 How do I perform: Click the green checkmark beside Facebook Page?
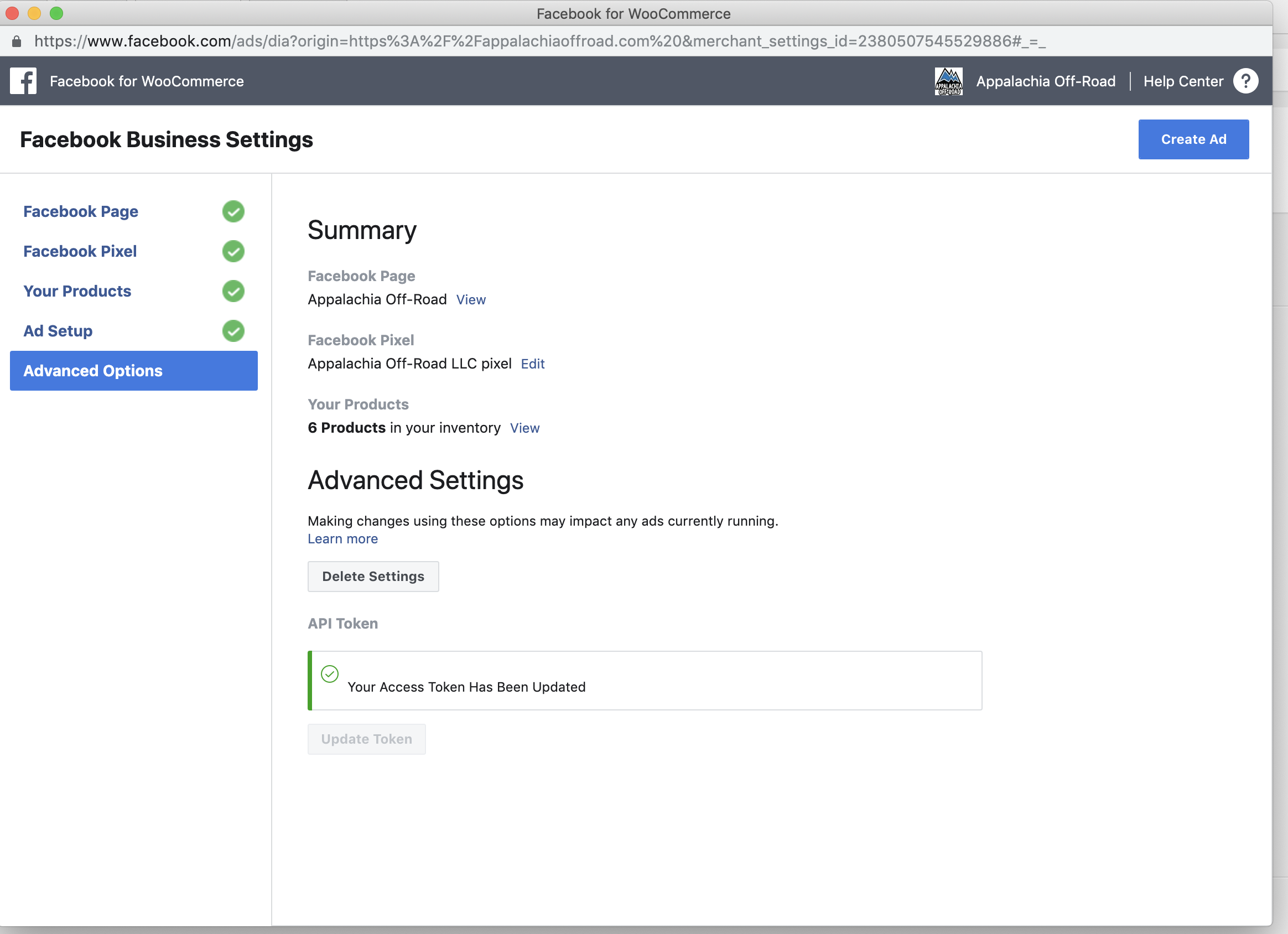[x=233, y=211]
